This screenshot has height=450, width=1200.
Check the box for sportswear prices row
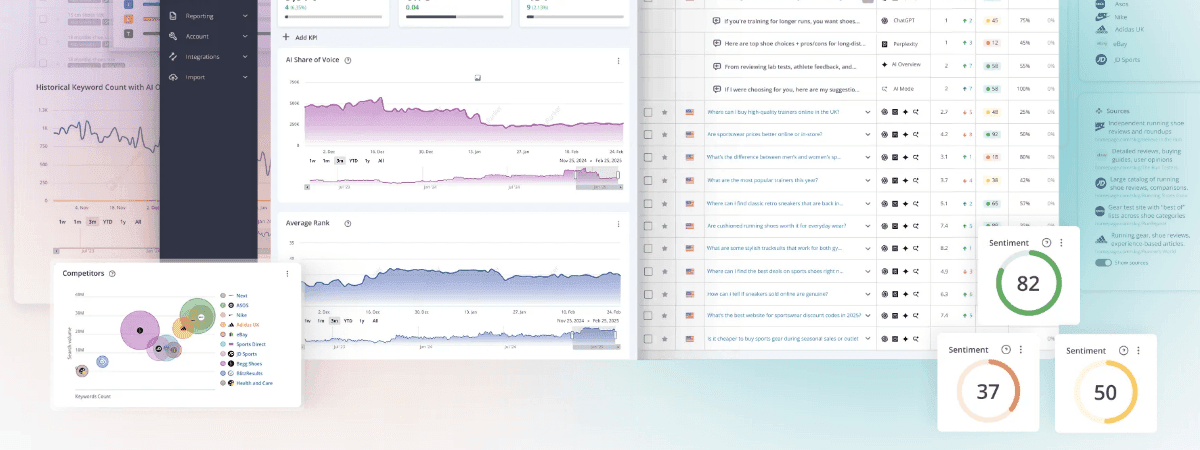(x=648, y=134)
